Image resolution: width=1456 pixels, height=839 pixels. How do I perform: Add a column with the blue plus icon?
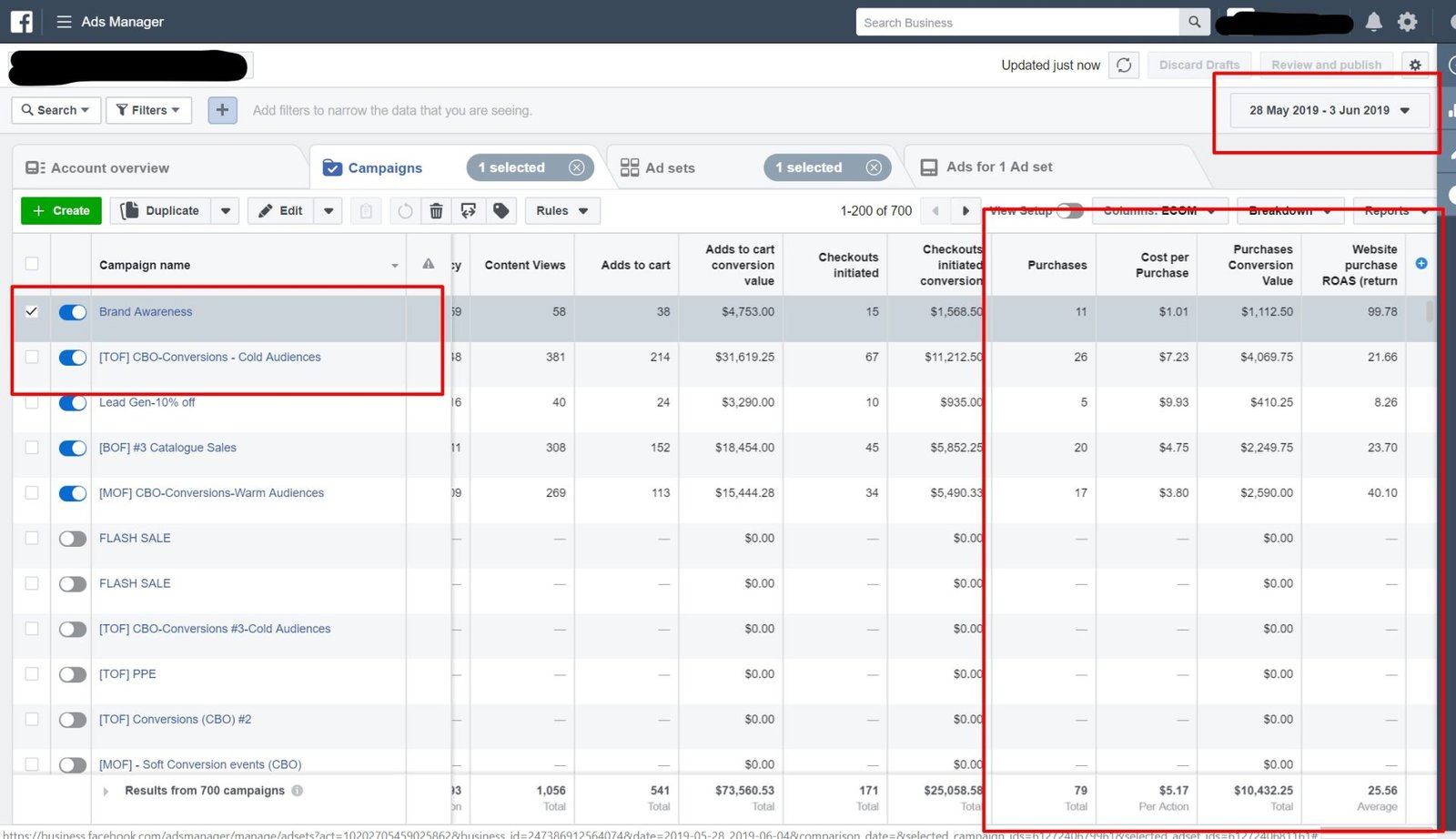[1421, 264]
